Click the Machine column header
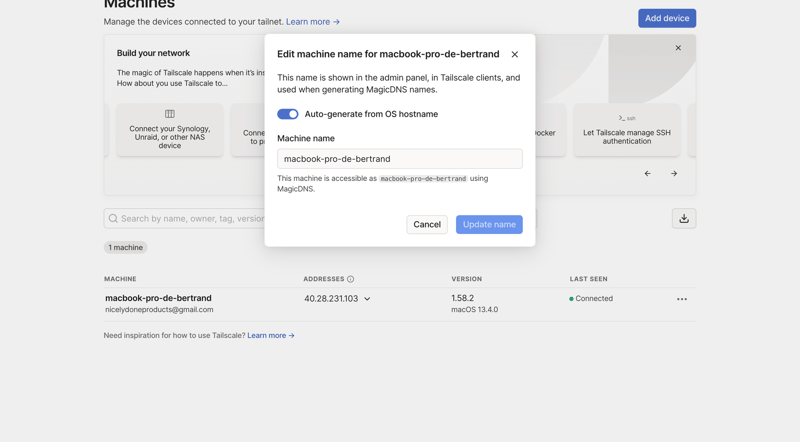 coord(120,279)
